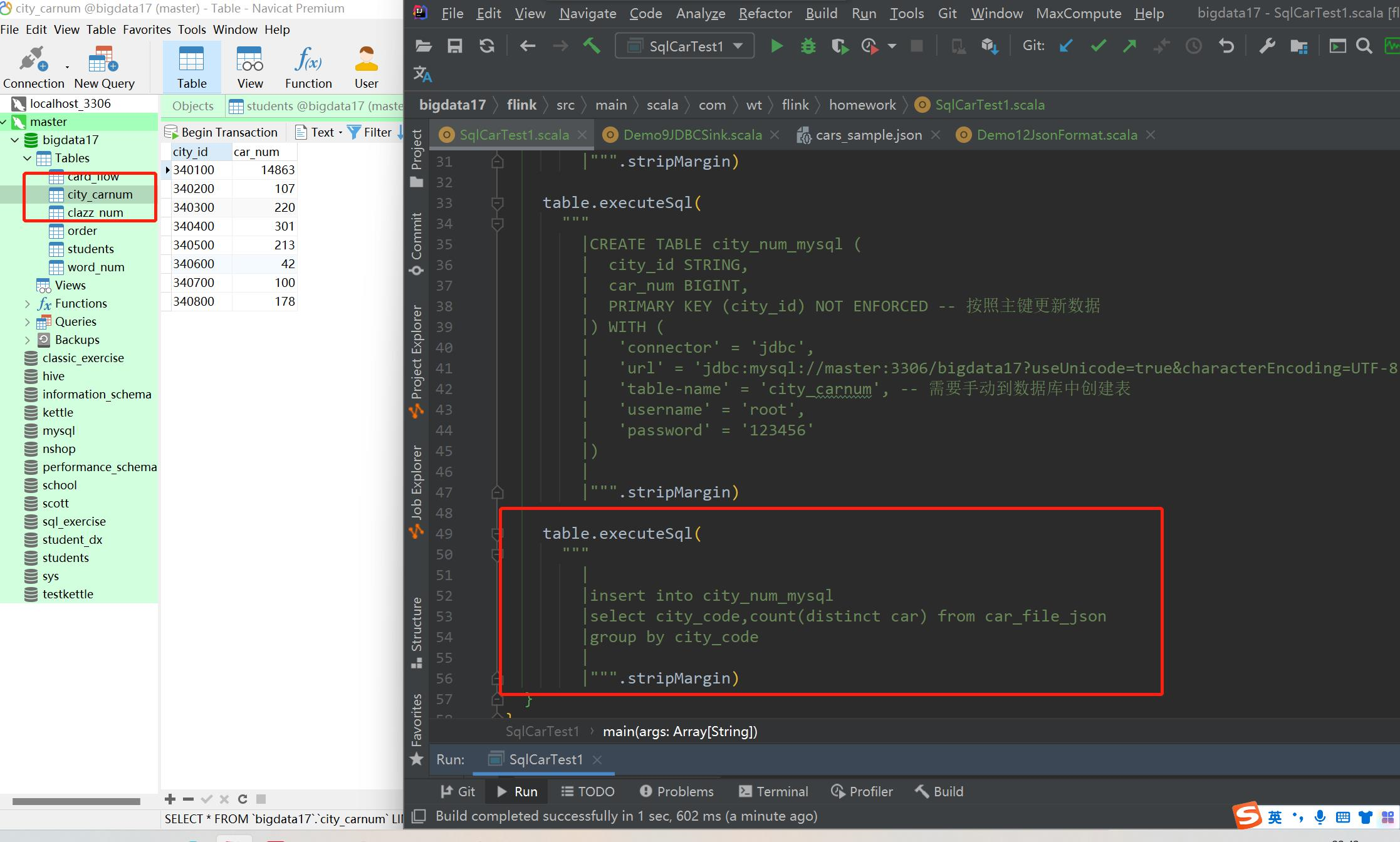
Task: Click Begin Transaction button
Action: 221,132
